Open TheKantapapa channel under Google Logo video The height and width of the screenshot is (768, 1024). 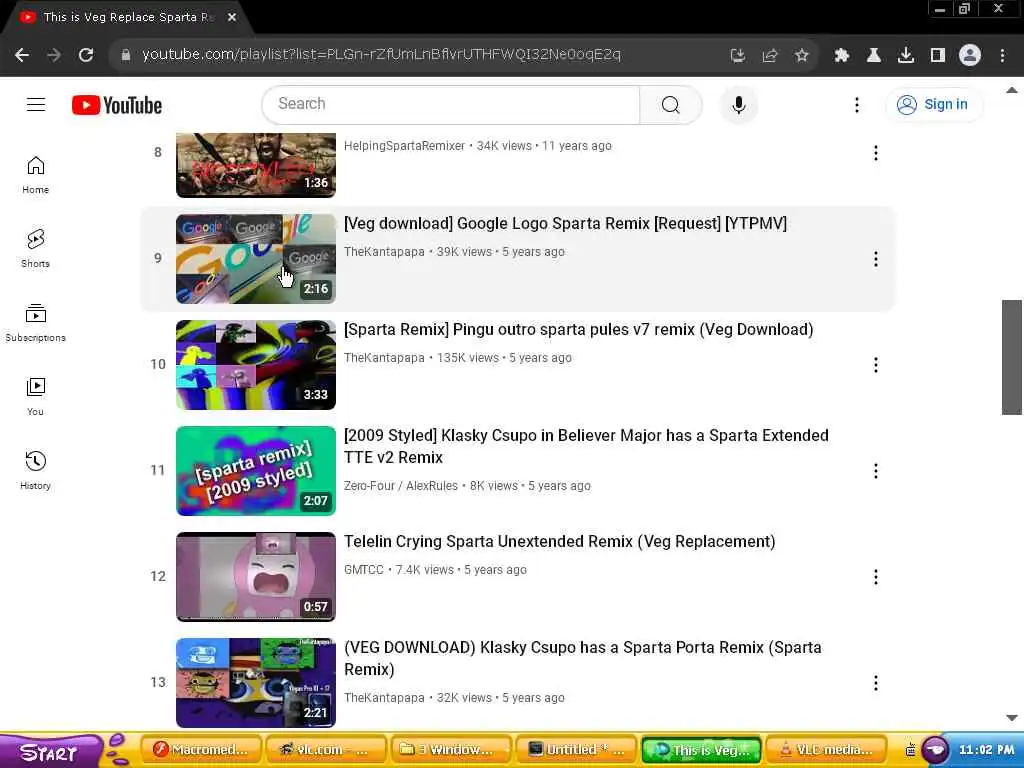click(x=384, y=252)
